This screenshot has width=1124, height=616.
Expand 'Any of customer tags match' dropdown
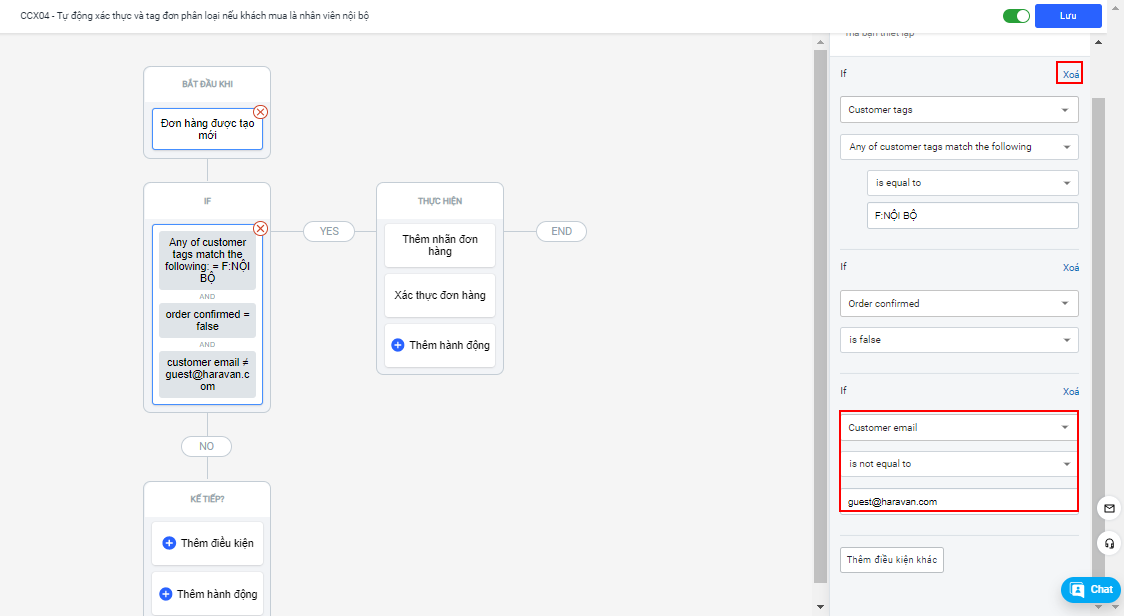(958, 147)
